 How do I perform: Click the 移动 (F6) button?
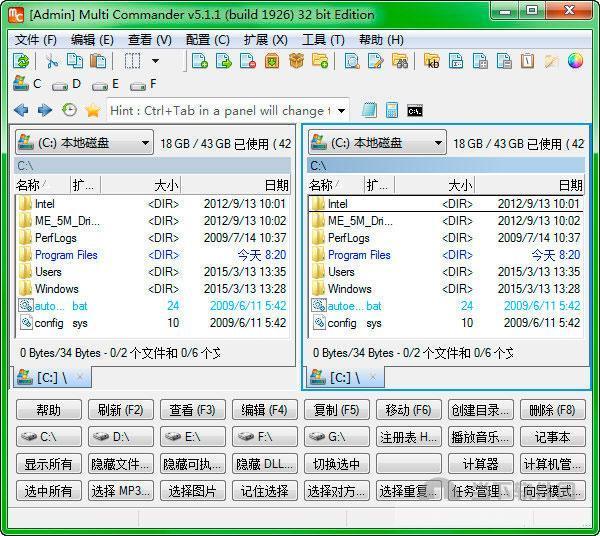pyautogui.click(x=409, y=410)
